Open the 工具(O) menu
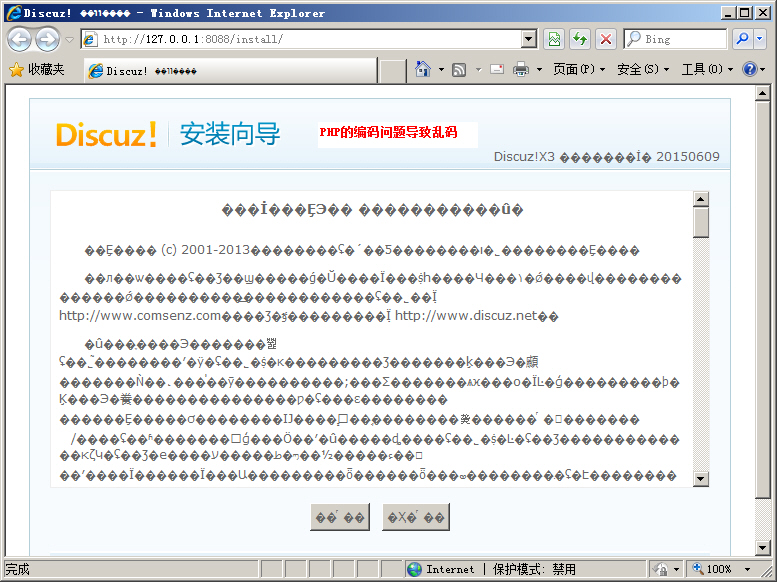The image size is (777, 582). coord(707,69)
